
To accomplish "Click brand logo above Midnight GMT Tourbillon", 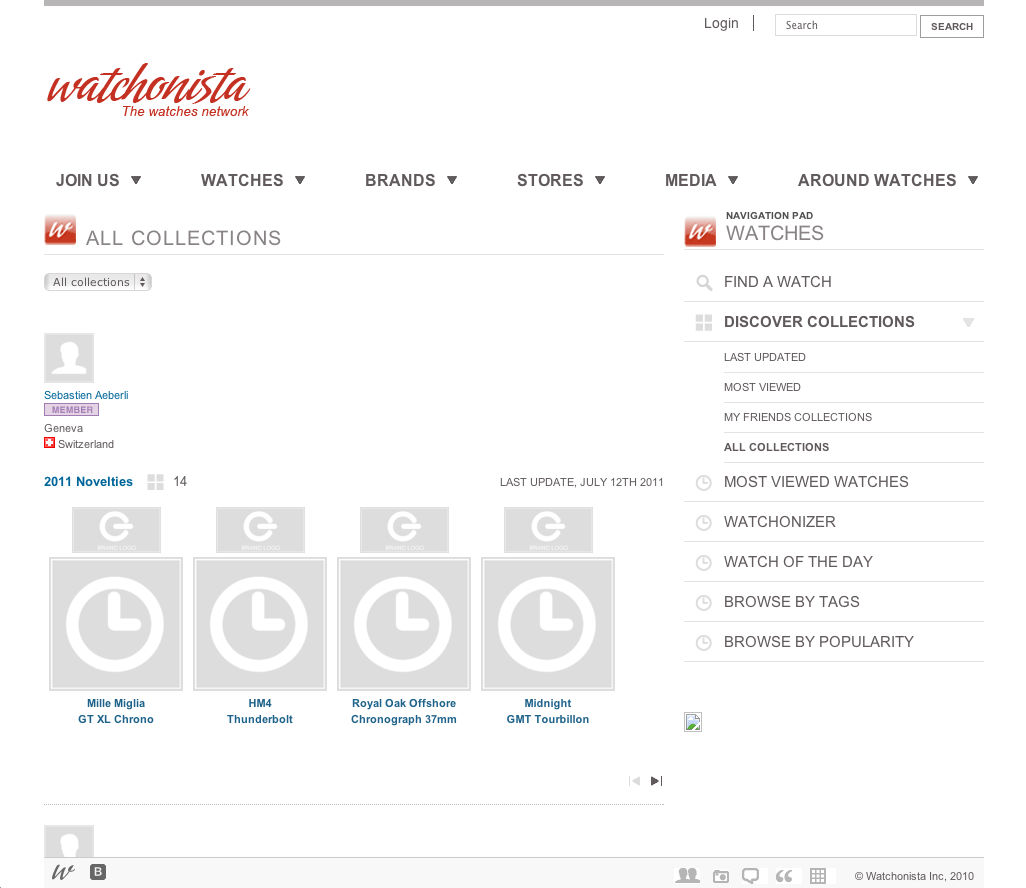I will point(548,530).
